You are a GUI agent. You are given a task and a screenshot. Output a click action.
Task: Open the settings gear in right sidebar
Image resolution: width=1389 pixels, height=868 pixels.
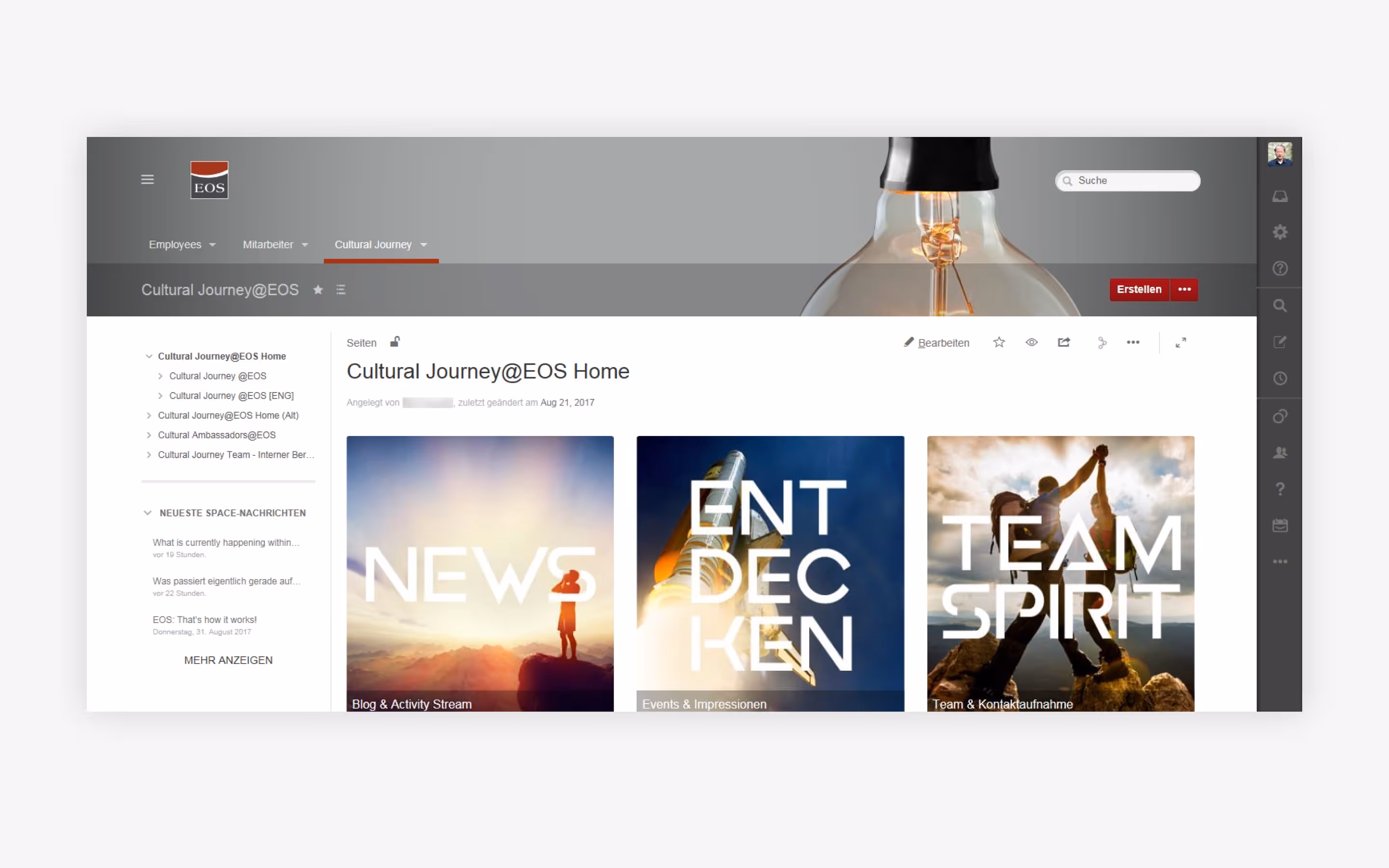(1280, 232)
